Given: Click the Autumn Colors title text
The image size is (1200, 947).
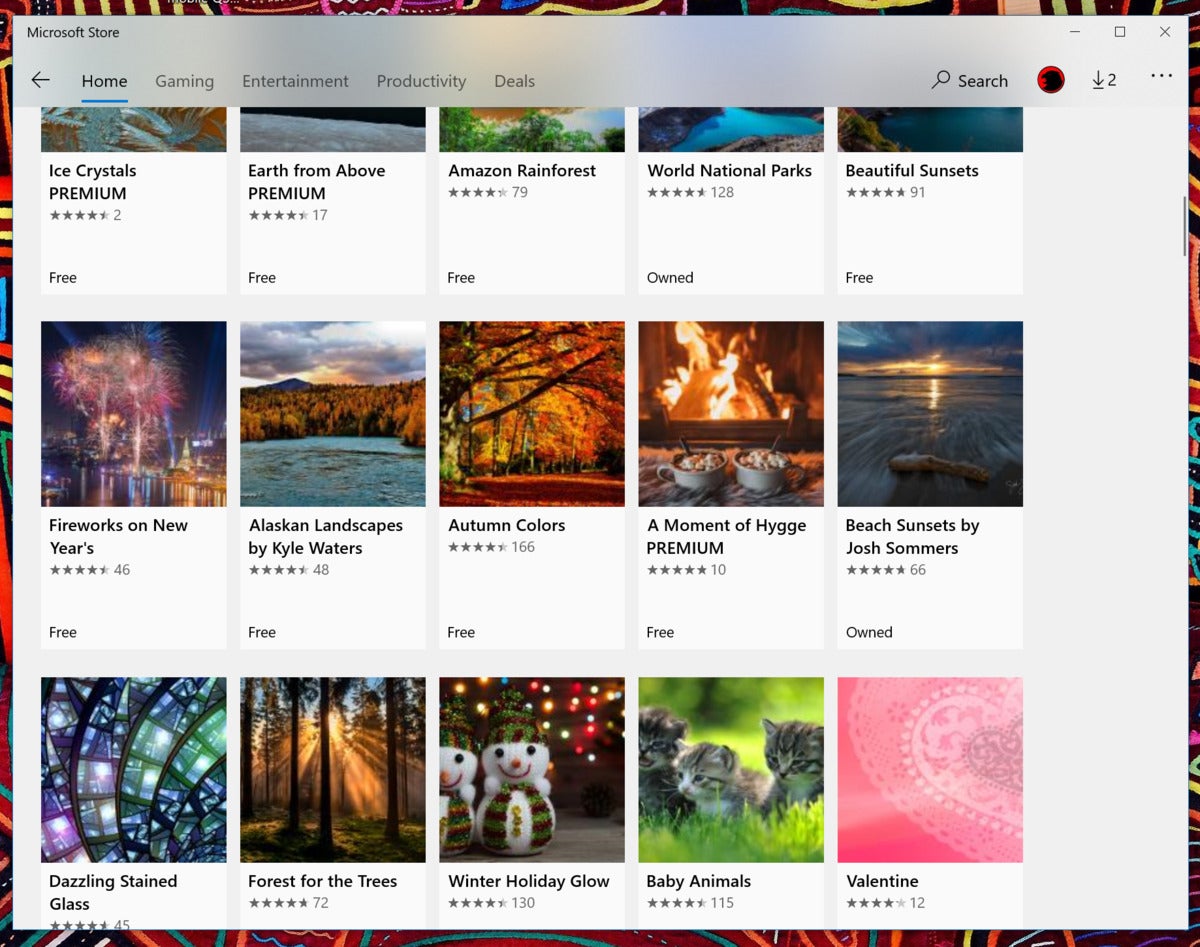Looking at the screenshot, I should (506, 526).
